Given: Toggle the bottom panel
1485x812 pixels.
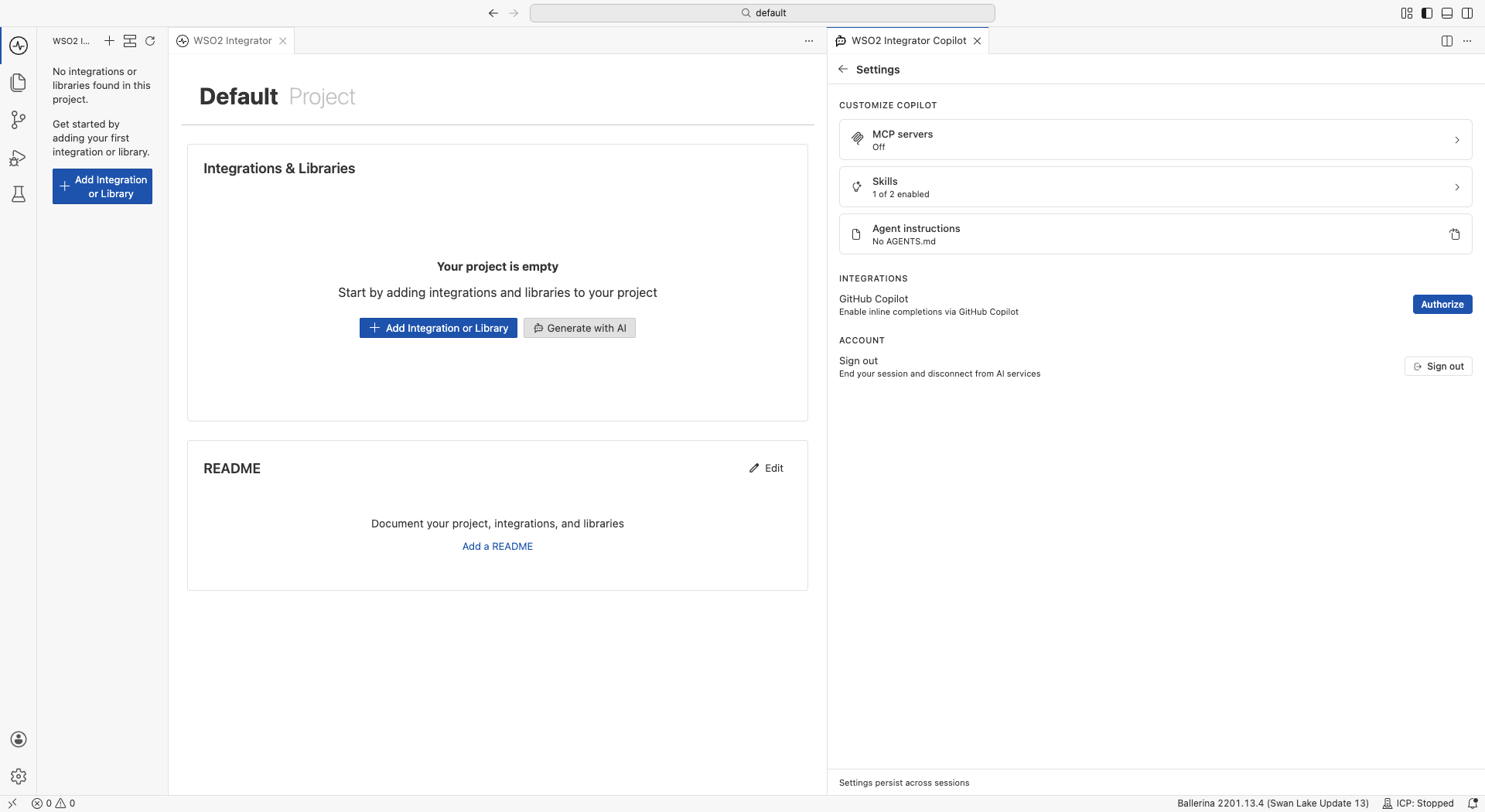Looking at the screenshot, I should pos(1447,13).
